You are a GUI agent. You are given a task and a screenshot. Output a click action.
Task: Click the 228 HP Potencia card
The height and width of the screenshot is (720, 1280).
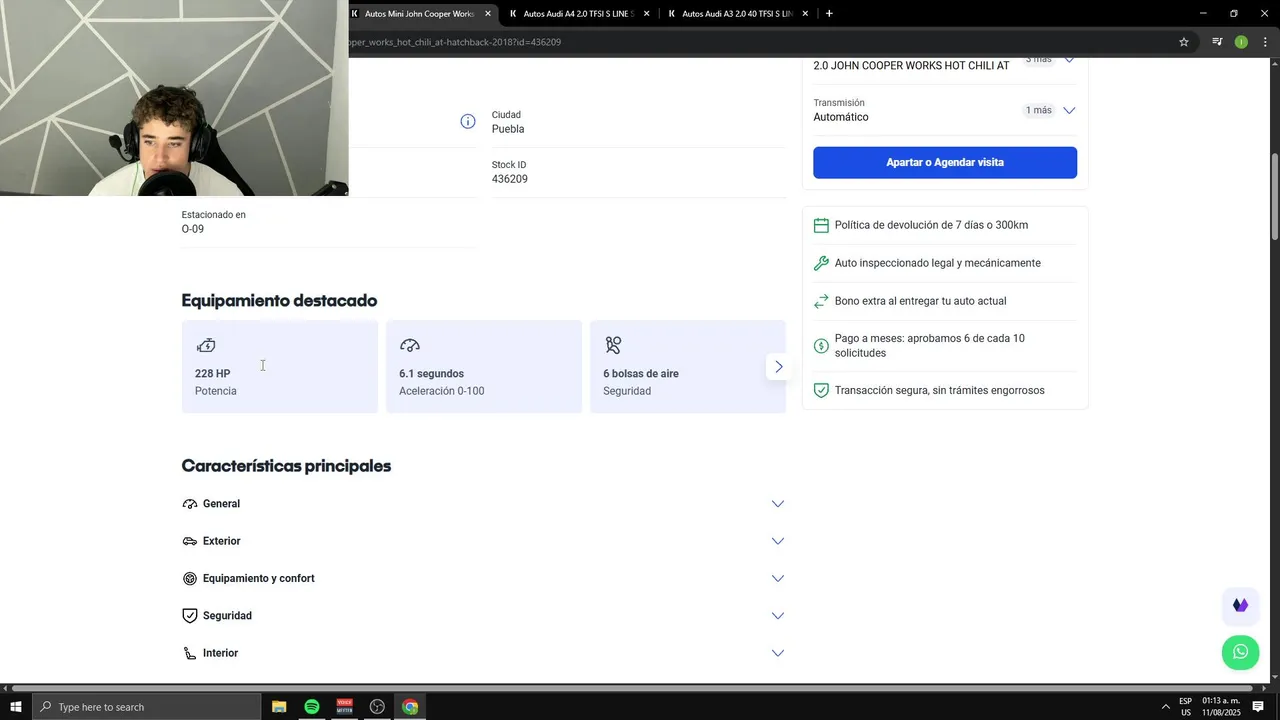coord(280,367)
